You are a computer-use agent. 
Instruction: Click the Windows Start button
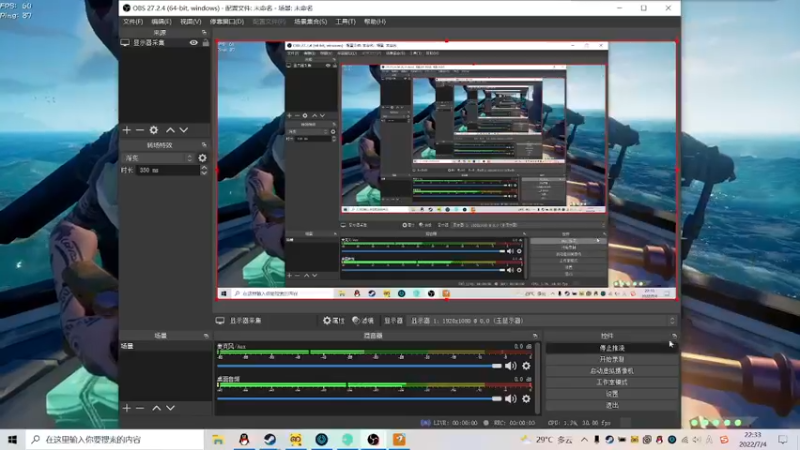pos(12,439)
